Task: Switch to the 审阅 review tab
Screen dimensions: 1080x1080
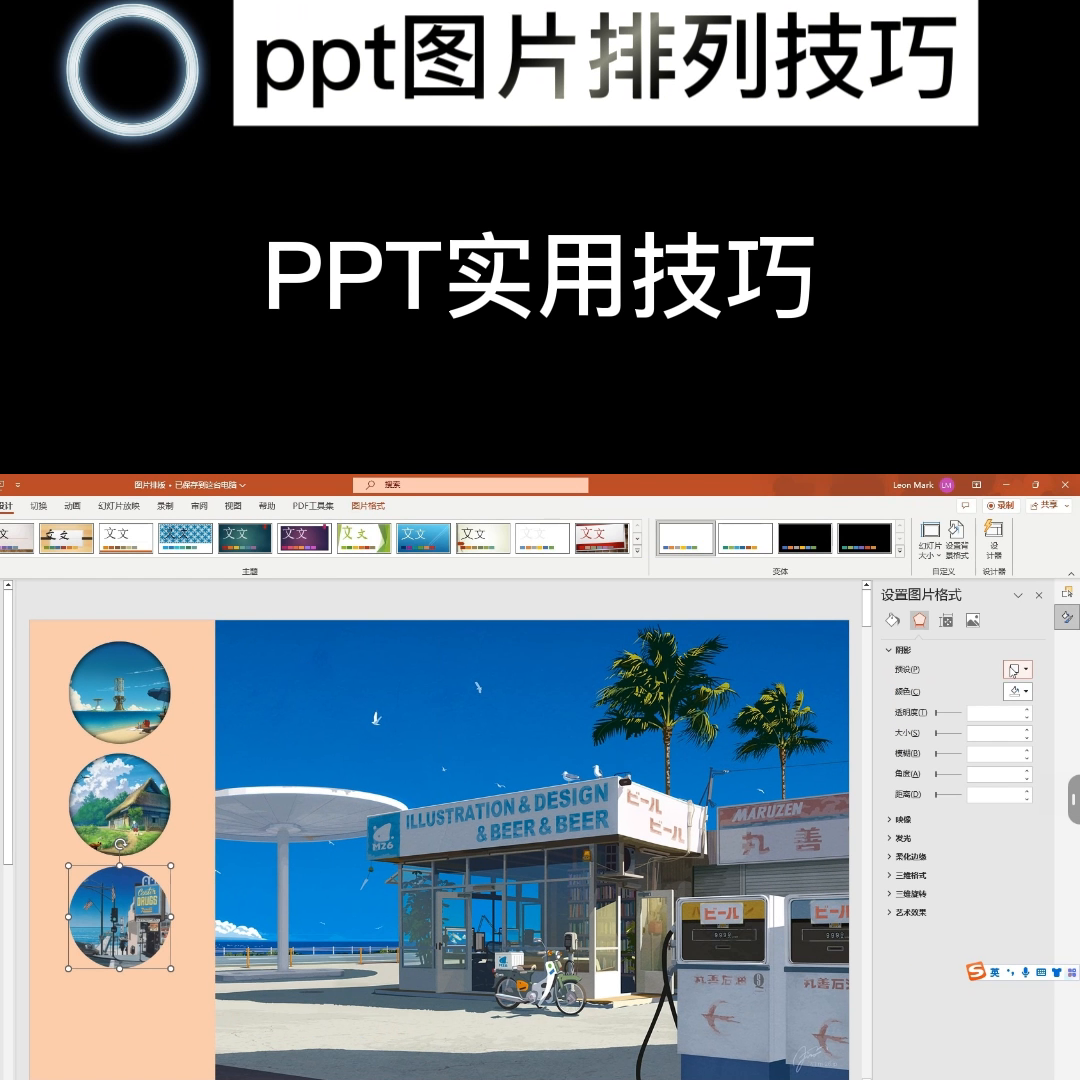Action: coord(199,506)
